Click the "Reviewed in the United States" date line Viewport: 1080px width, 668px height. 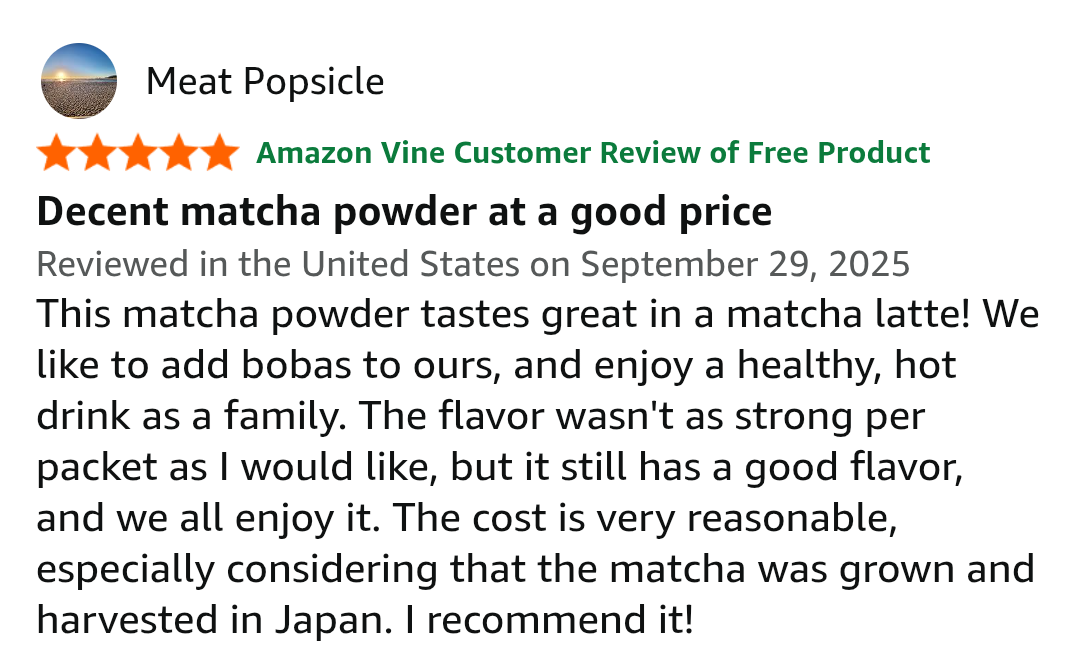click(x=278, y=264)
